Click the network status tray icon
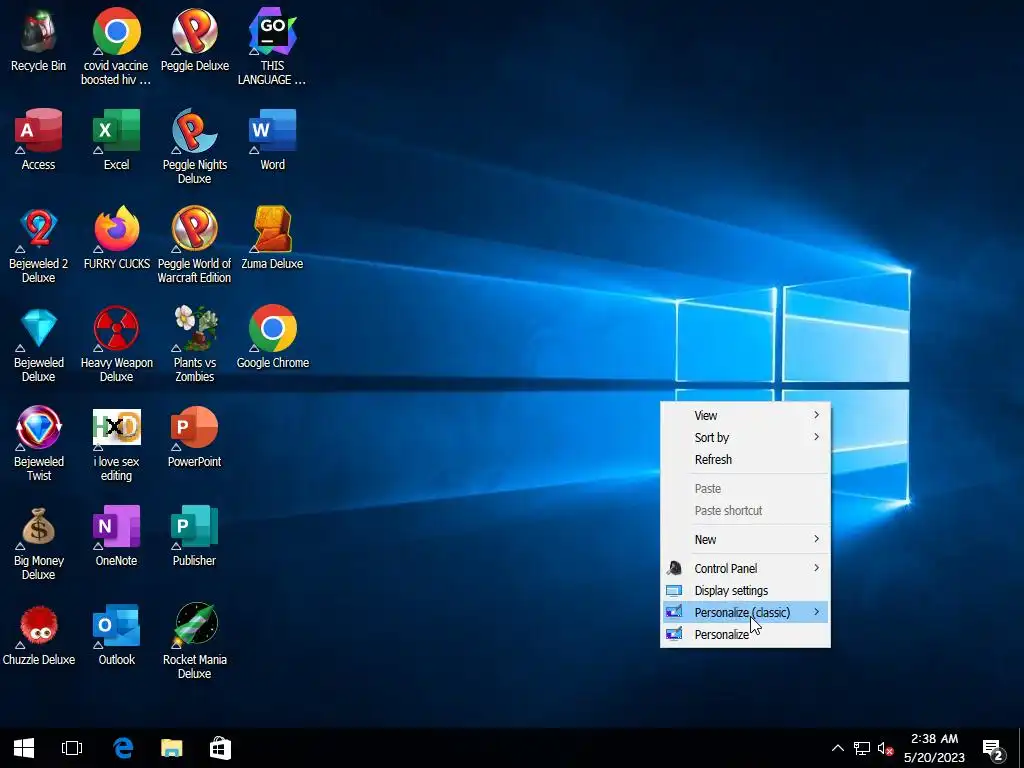 pos(862,748)
